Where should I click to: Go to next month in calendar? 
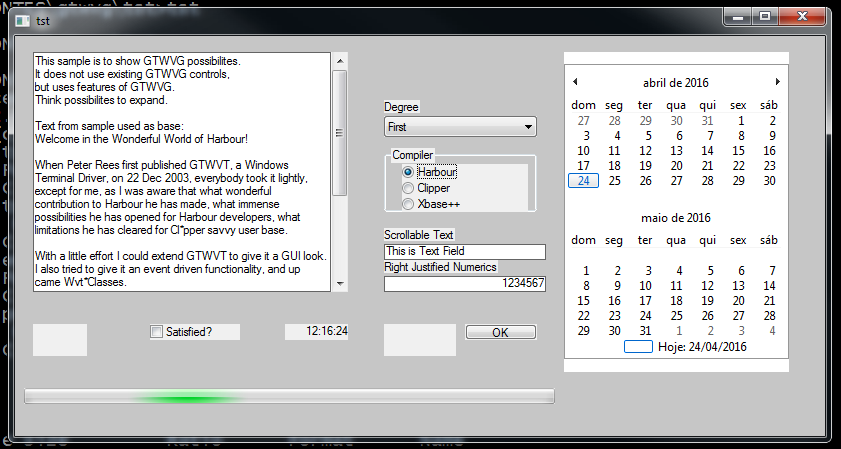click(778, 82)
